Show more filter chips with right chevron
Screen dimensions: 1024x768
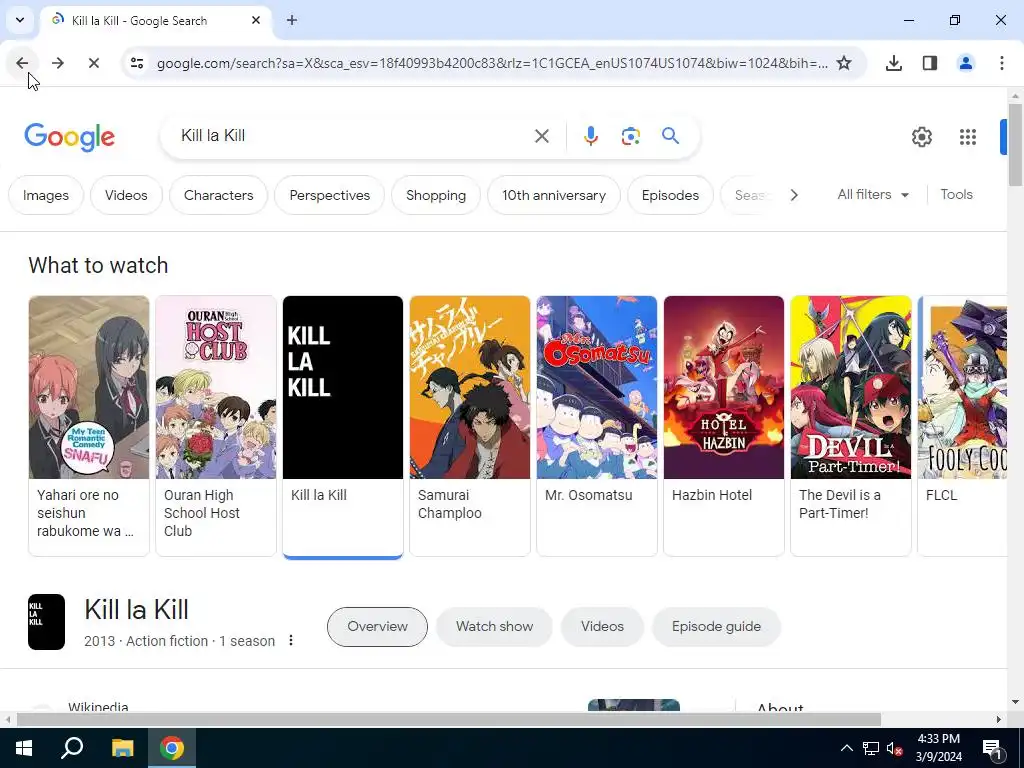tap(793, 195)
